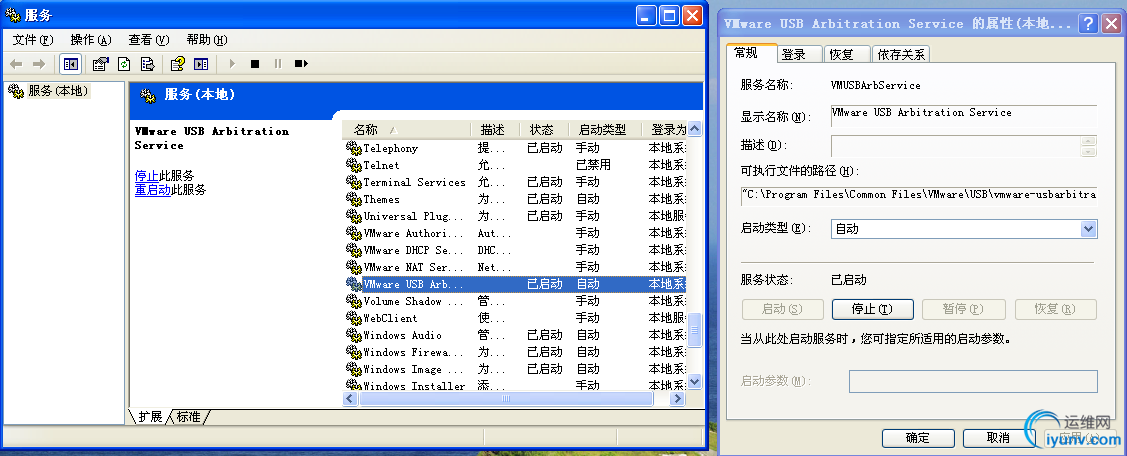Select the 扩展 view tab at the bottom

coord(150,416)
